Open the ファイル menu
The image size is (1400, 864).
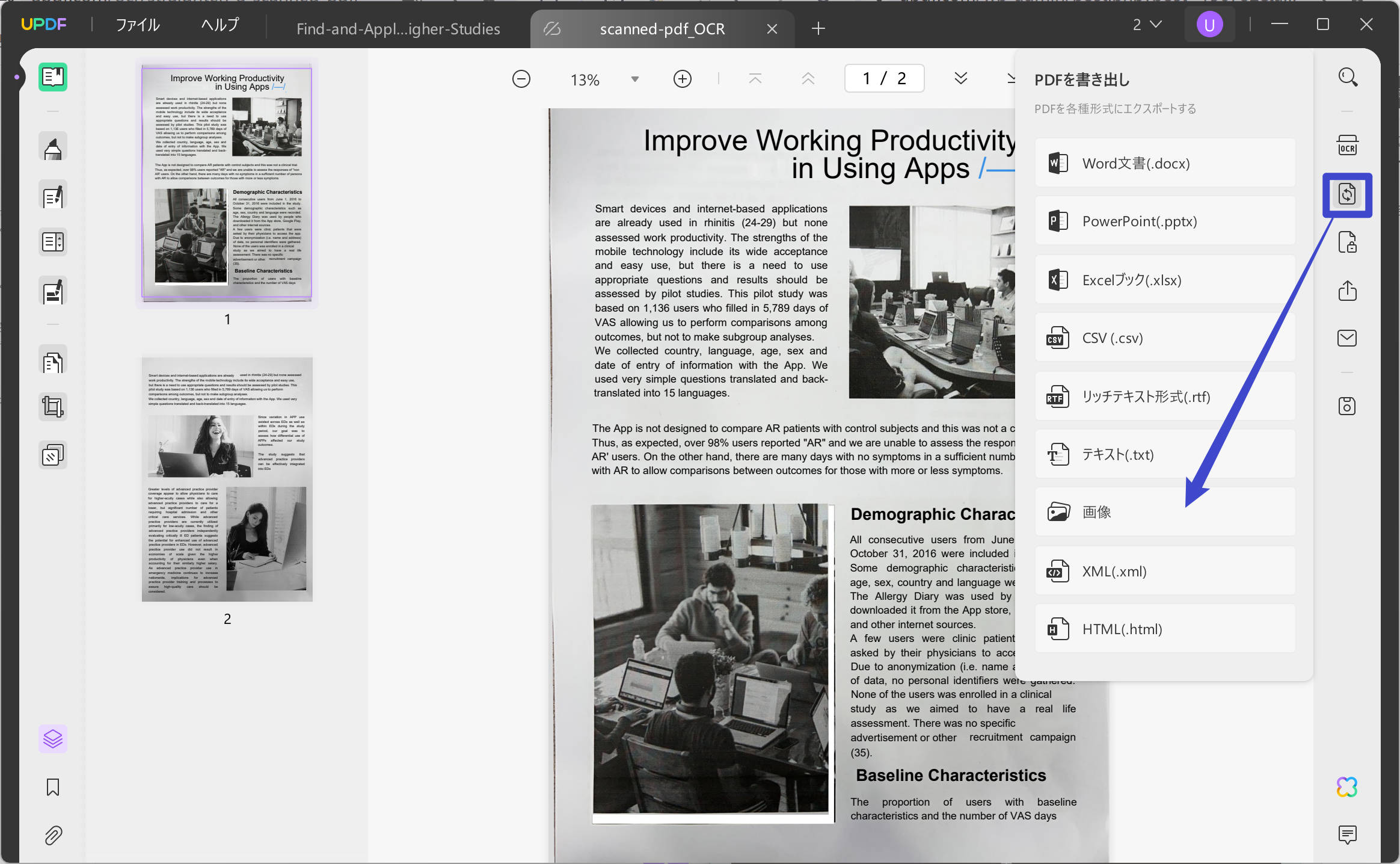[138, 25]
